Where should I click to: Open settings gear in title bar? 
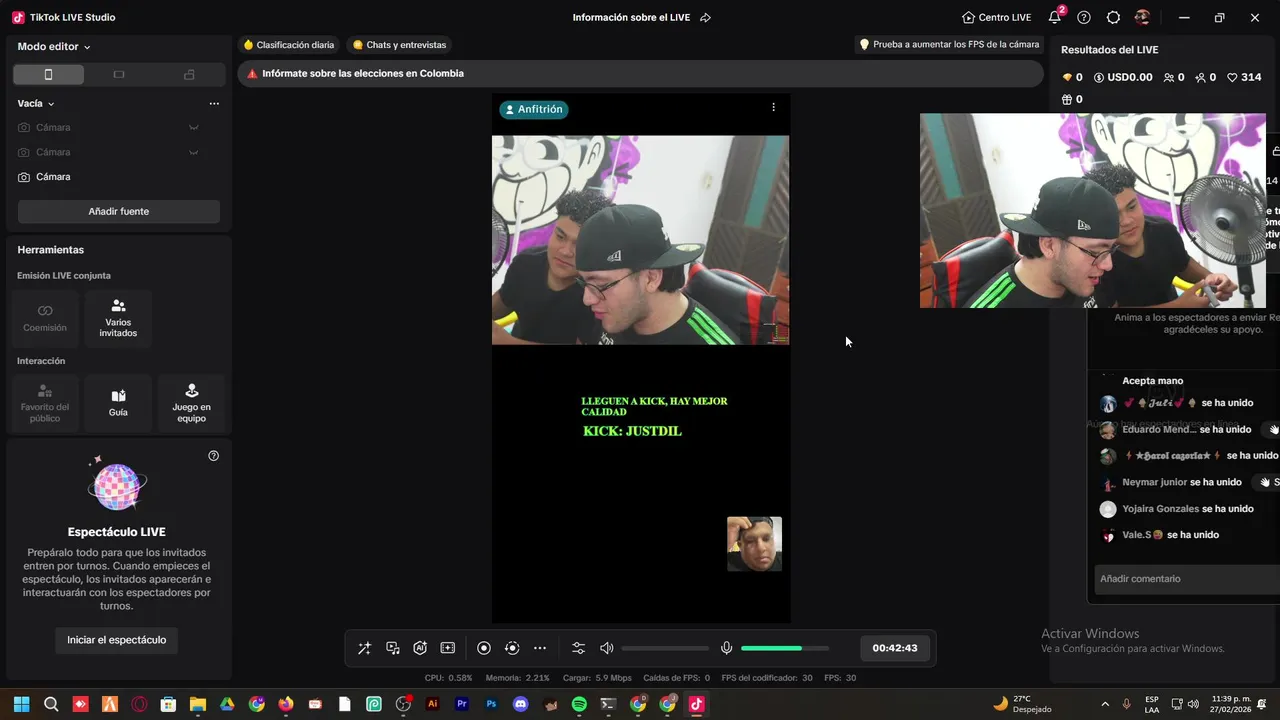[1113, 18]
